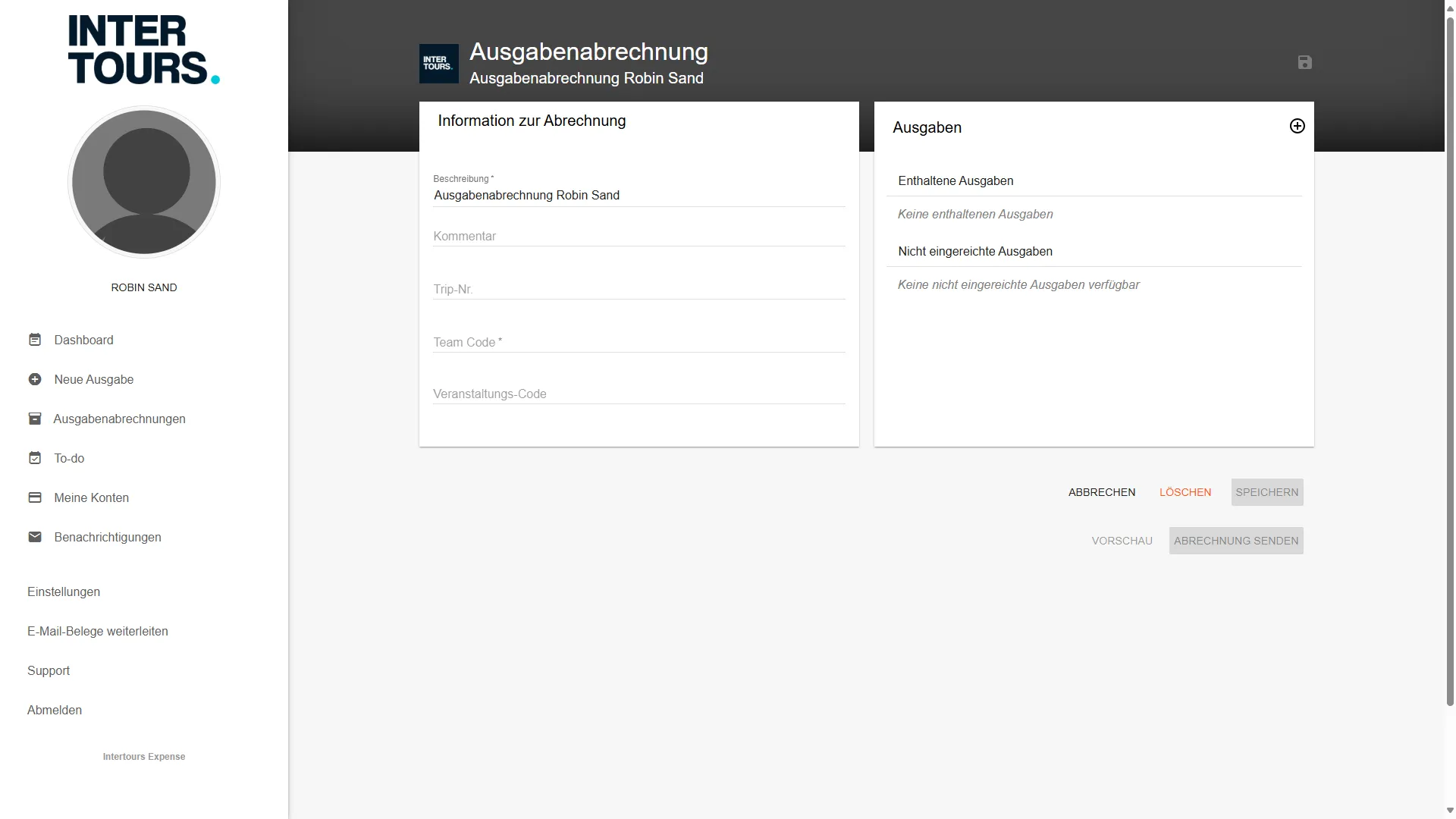Click ABBRECHEN to cancel
Screen dimensions: 1456x819
(1101, 492)
